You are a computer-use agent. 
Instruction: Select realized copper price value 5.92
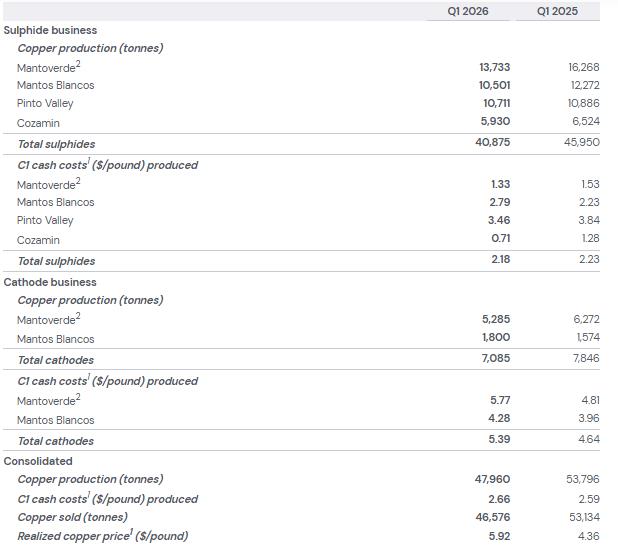pyautogui.click(x=500, y=536)
